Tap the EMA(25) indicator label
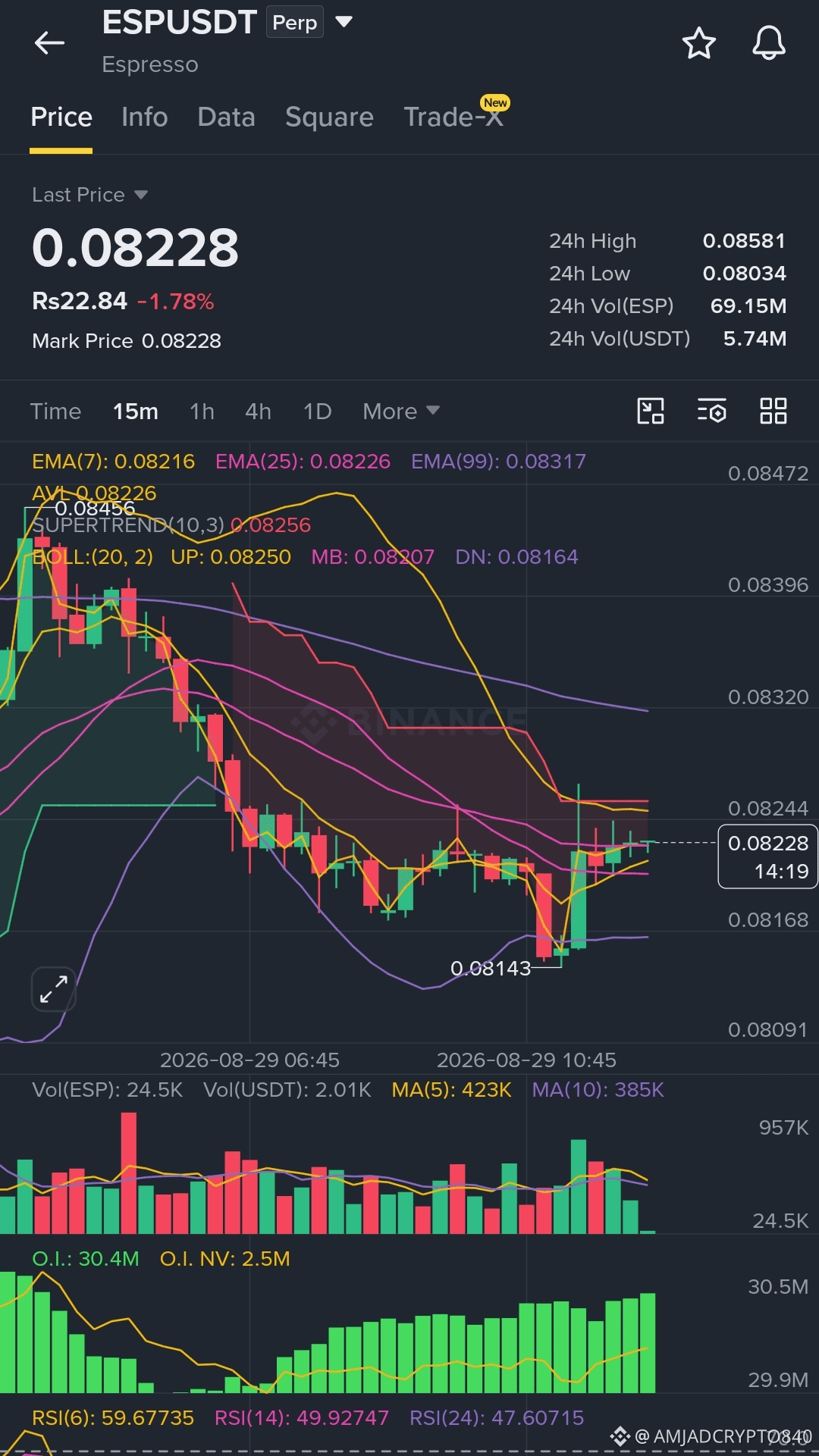Image resolution: width=819 pixels, height=1456 pixels. [303, 461]
